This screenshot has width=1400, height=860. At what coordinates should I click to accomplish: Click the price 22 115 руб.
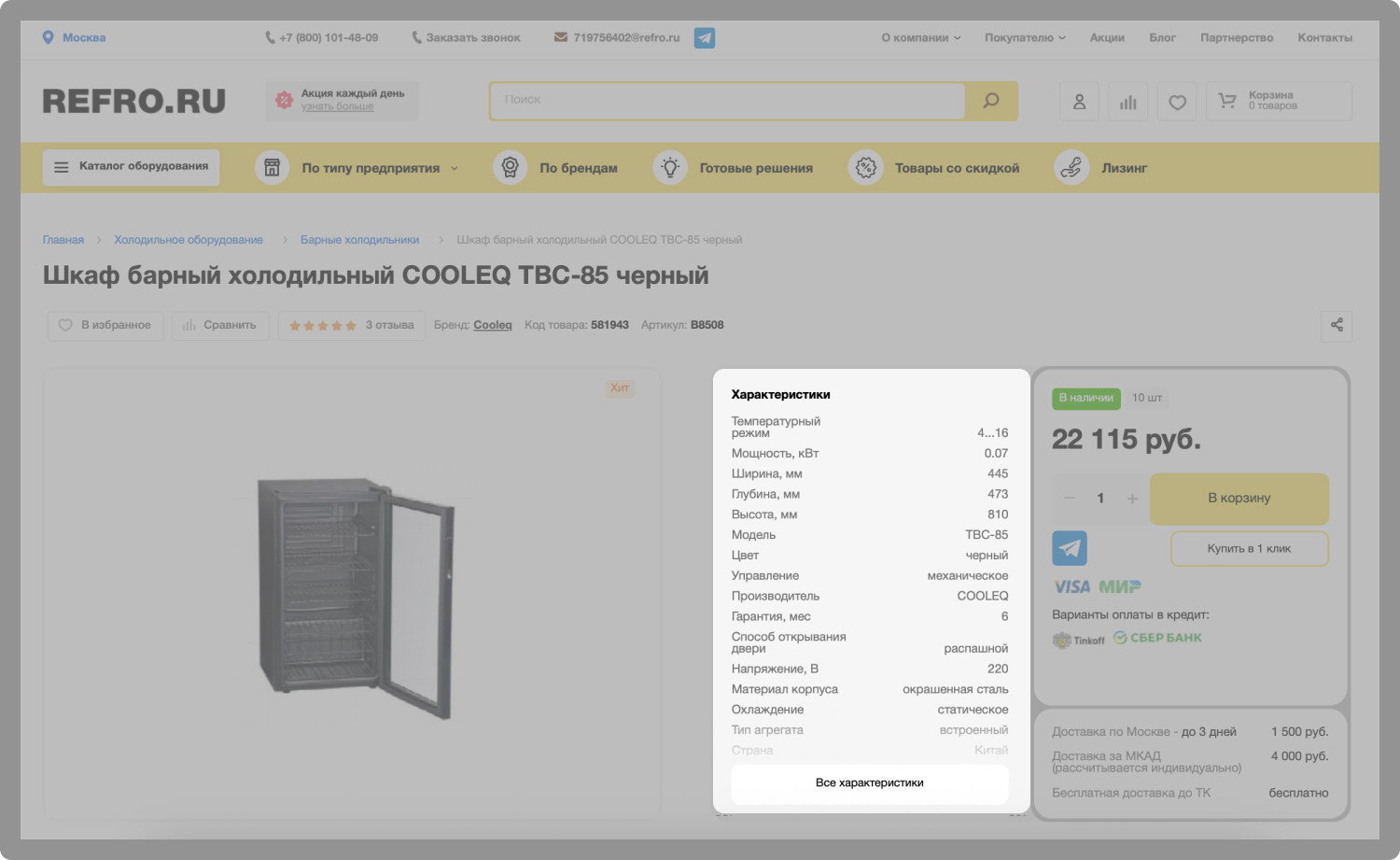[x=1127, y=439]
